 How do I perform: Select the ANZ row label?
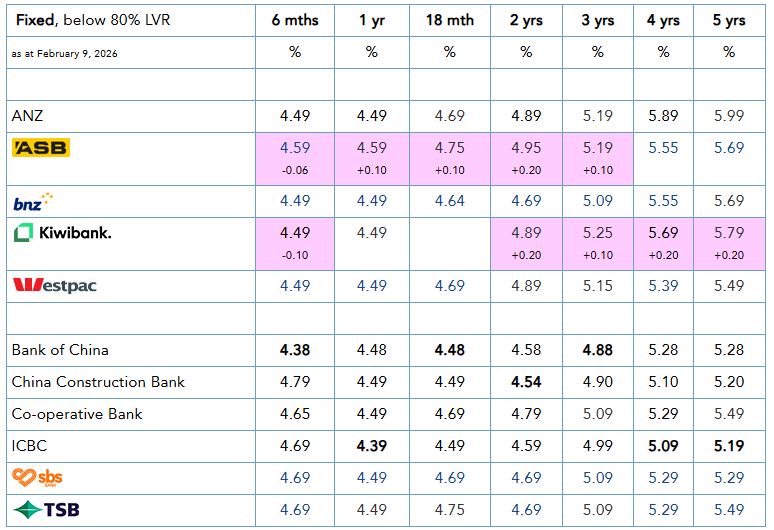coord(27,115)
